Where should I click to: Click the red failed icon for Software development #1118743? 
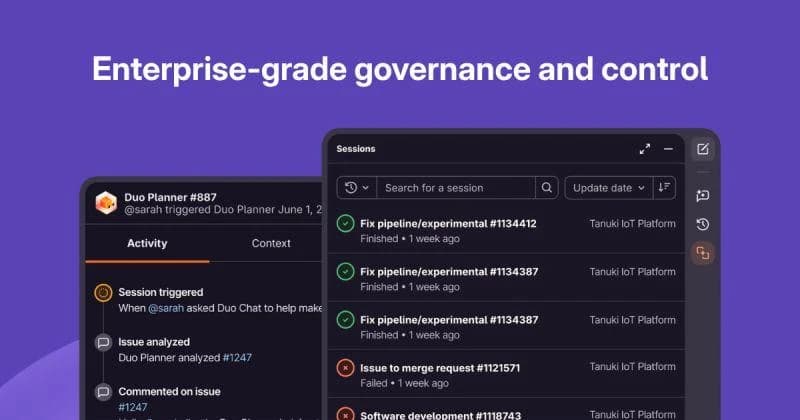point(345,414)
